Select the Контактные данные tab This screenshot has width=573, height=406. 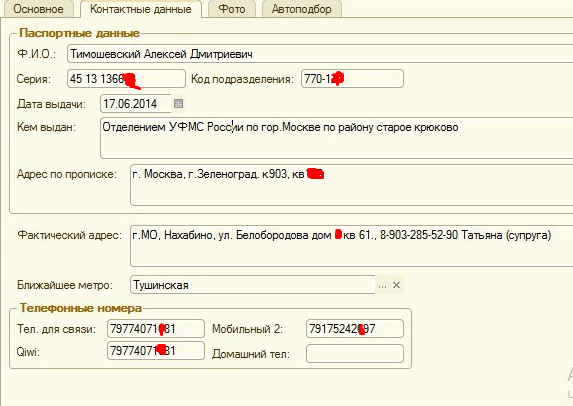(x=141, y=9)
